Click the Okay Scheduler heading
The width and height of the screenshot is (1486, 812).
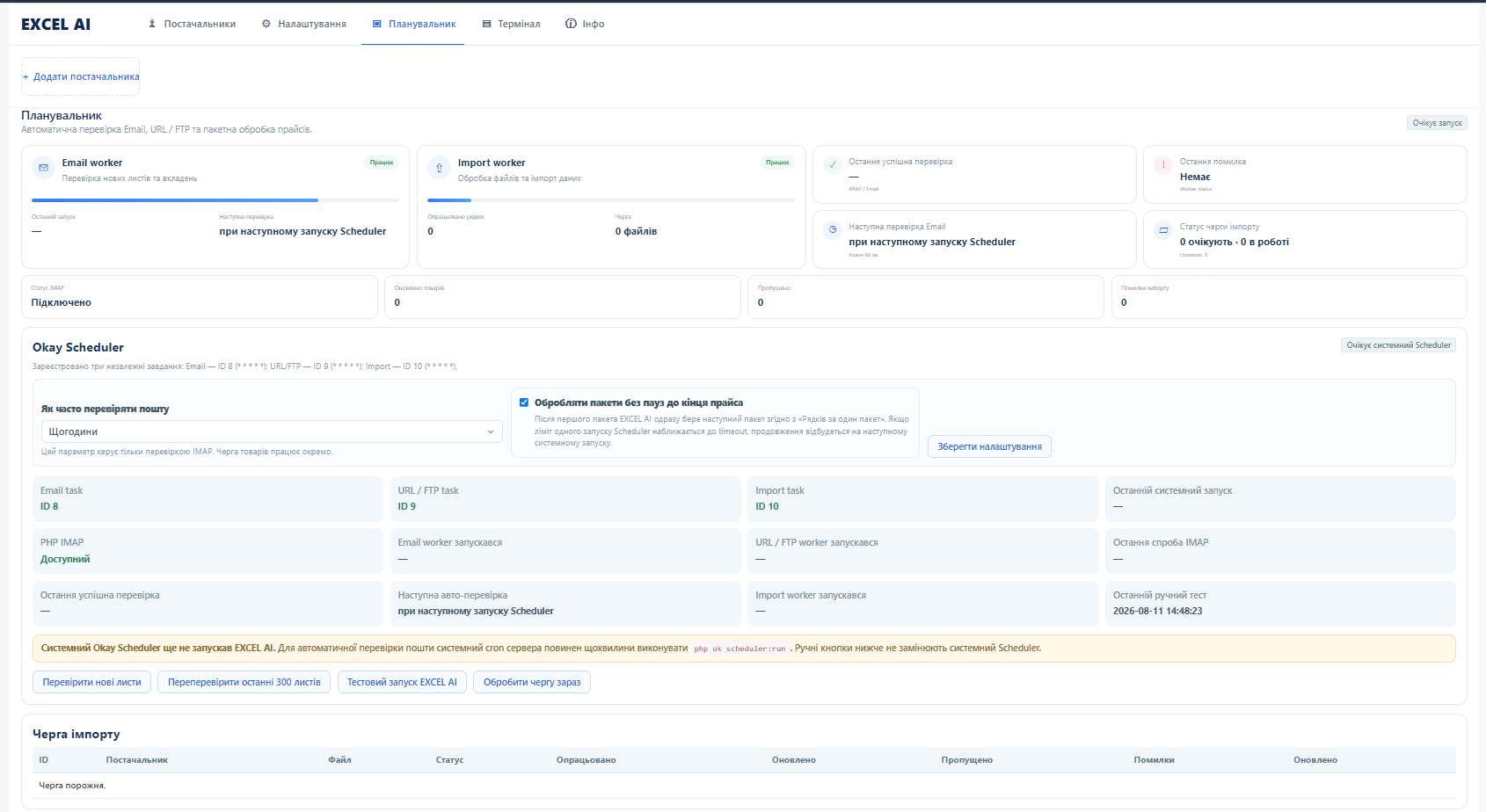tap(78, 347)
